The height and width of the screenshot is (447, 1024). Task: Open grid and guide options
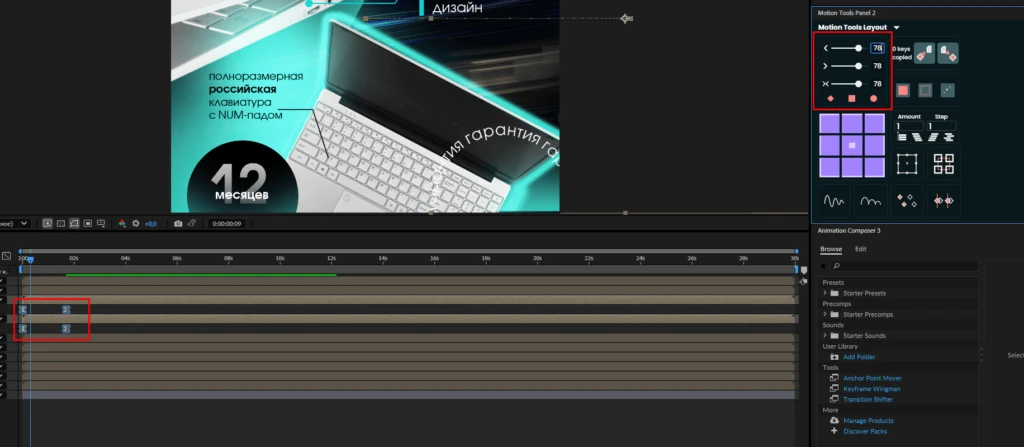click(x=101, y=224)
